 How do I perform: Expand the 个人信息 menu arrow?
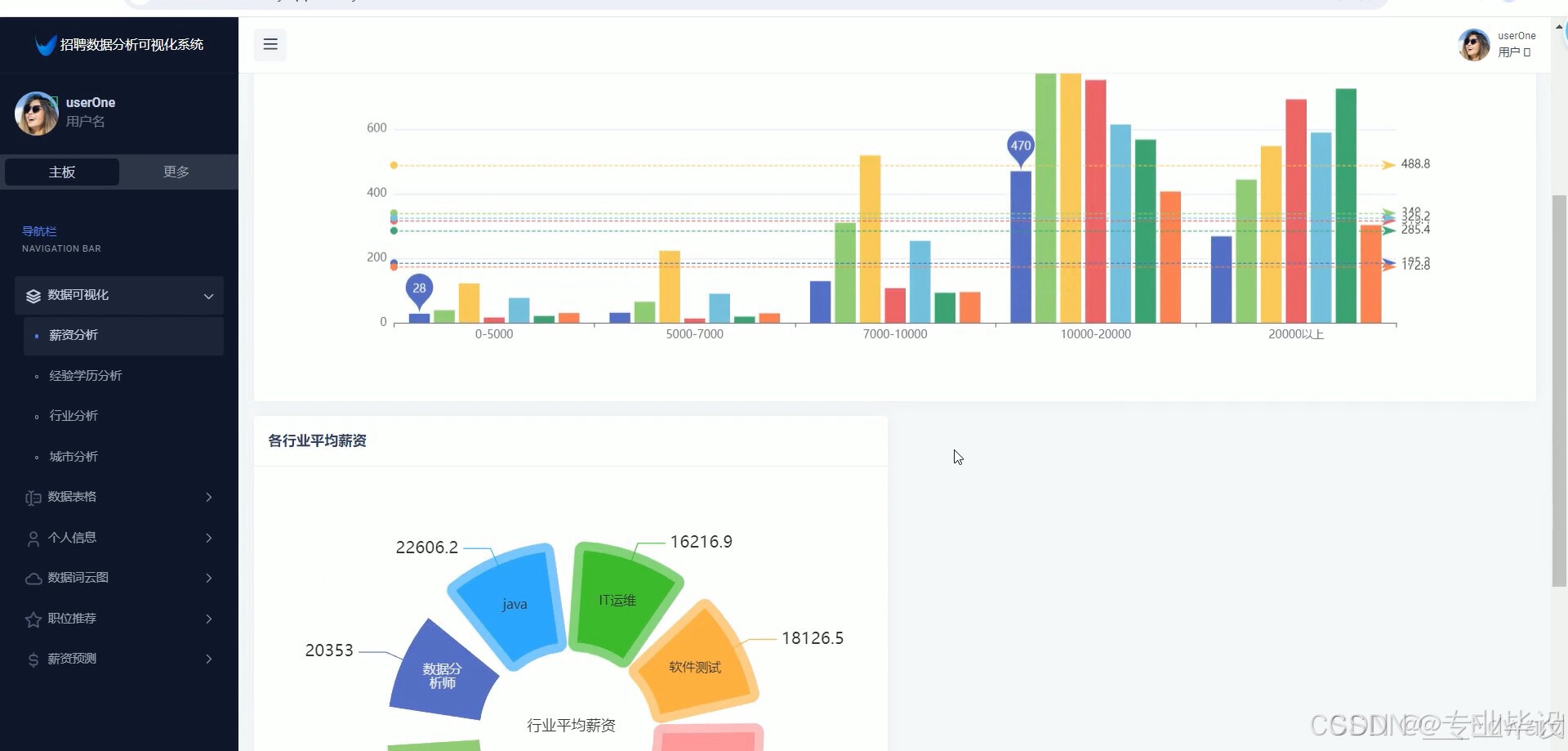coord(209,538)
